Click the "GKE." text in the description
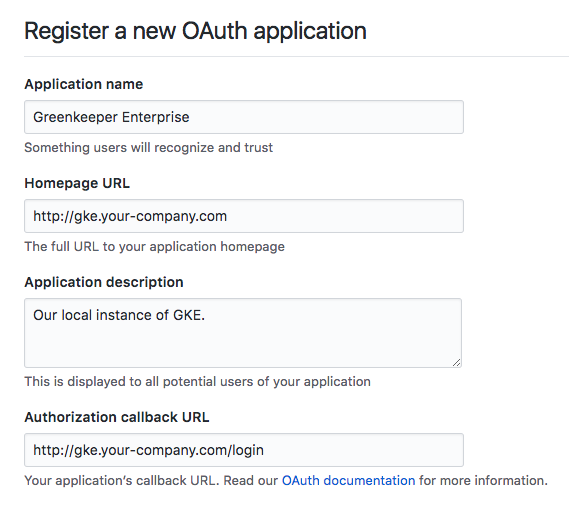The image size is (569, 505). [189, 315]
